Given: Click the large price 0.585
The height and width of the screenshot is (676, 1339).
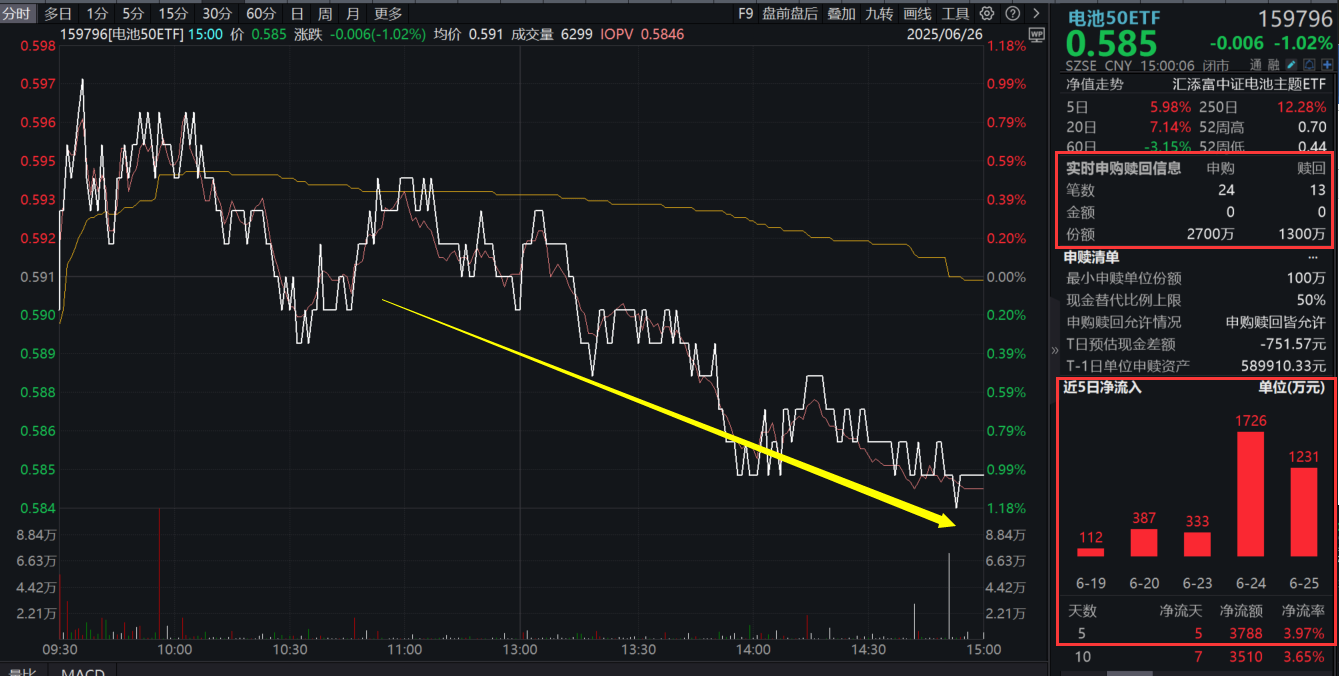Looking at the screenshot, I should pyautogui.click(x=1111, y=44).
